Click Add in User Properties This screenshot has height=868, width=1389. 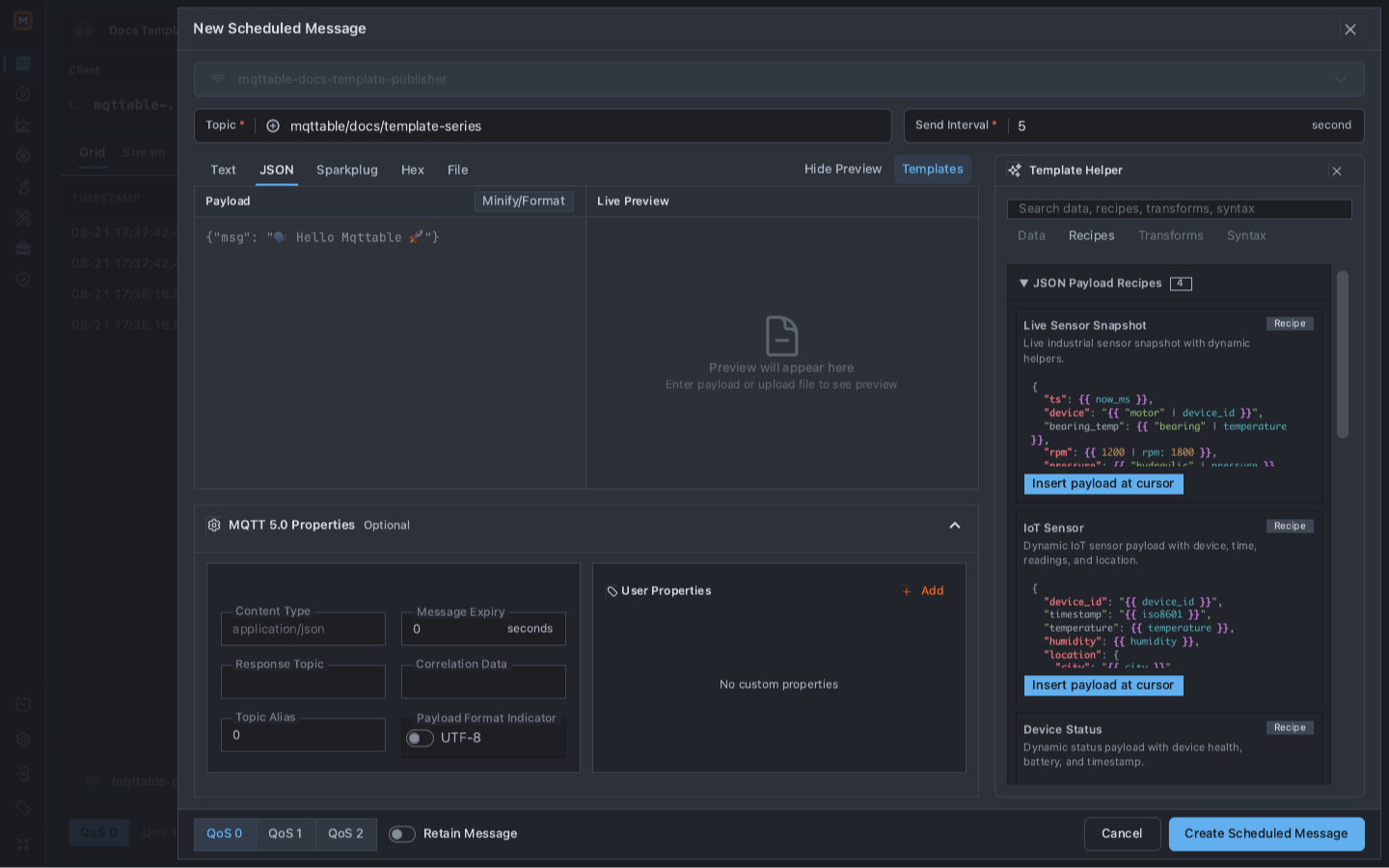[x=932, y=591]
